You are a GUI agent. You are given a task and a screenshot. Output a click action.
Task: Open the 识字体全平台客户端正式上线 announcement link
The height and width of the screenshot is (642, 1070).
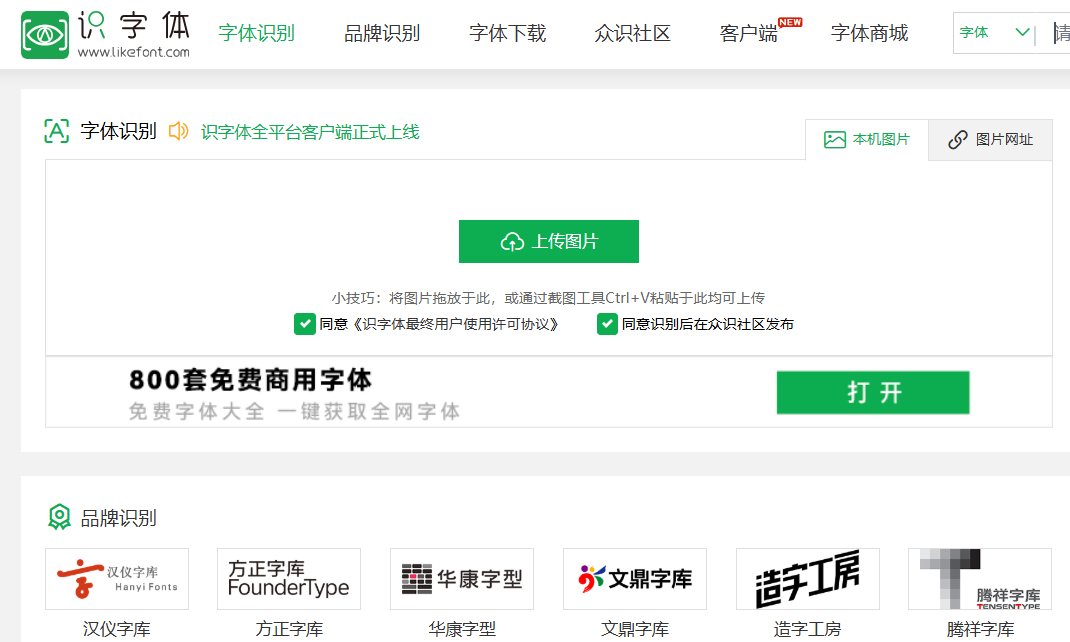pos(310,132)
